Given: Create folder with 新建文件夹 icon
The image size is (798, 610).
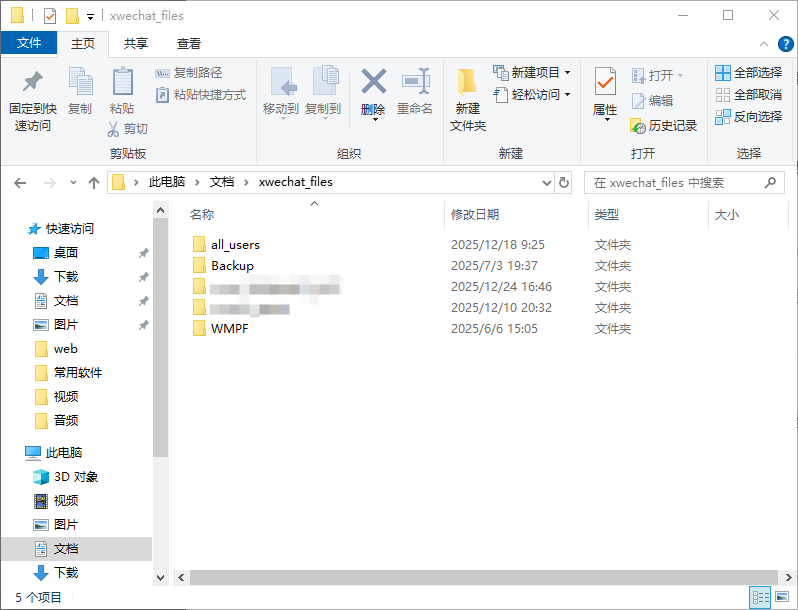Looking at the screenshot, I should tap(467, 81).
